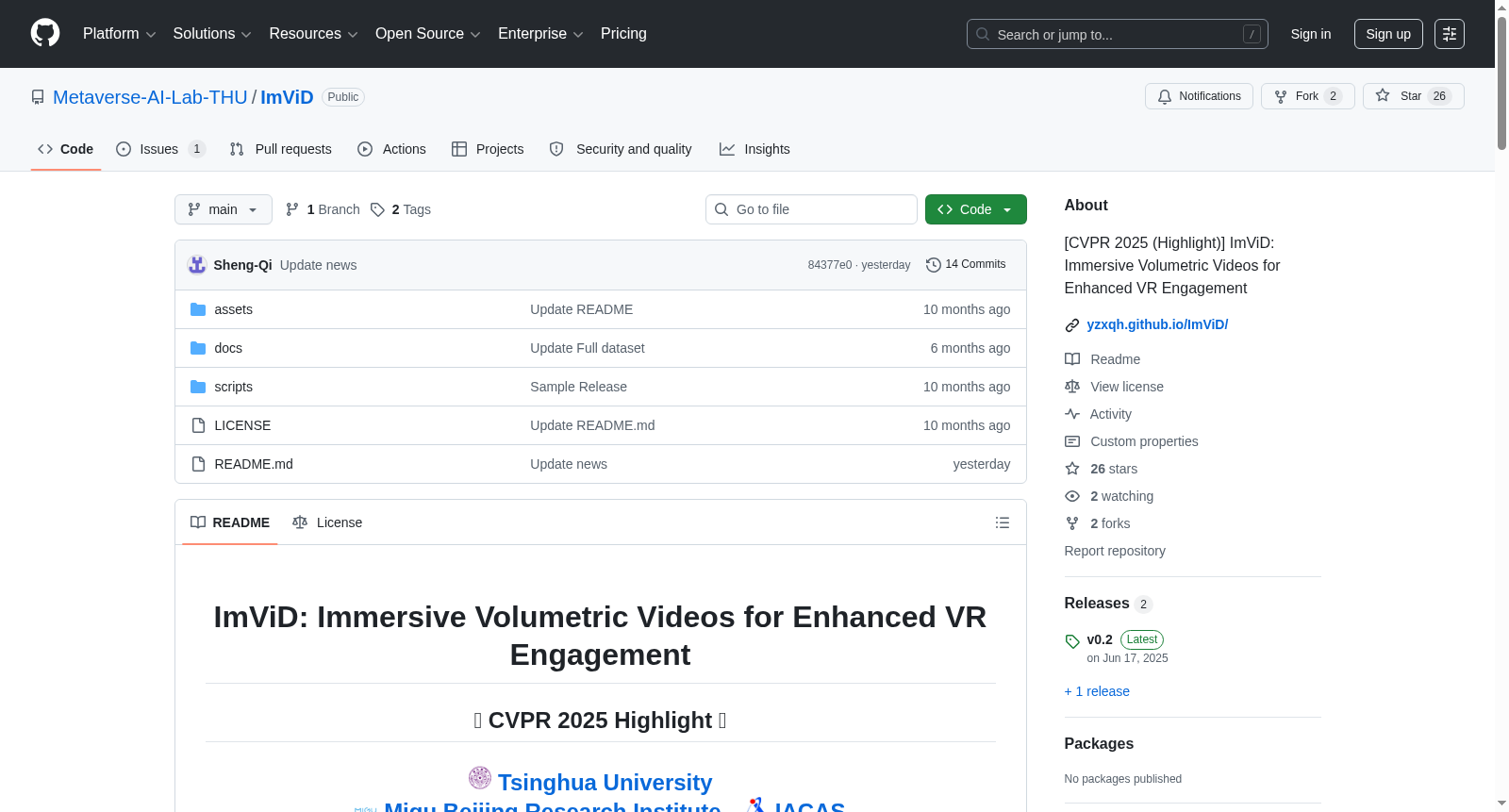Image resolution: width=1509 pixels, height=812 pixels.
Task: Open the Pricing page
Action: pos(623,34)
